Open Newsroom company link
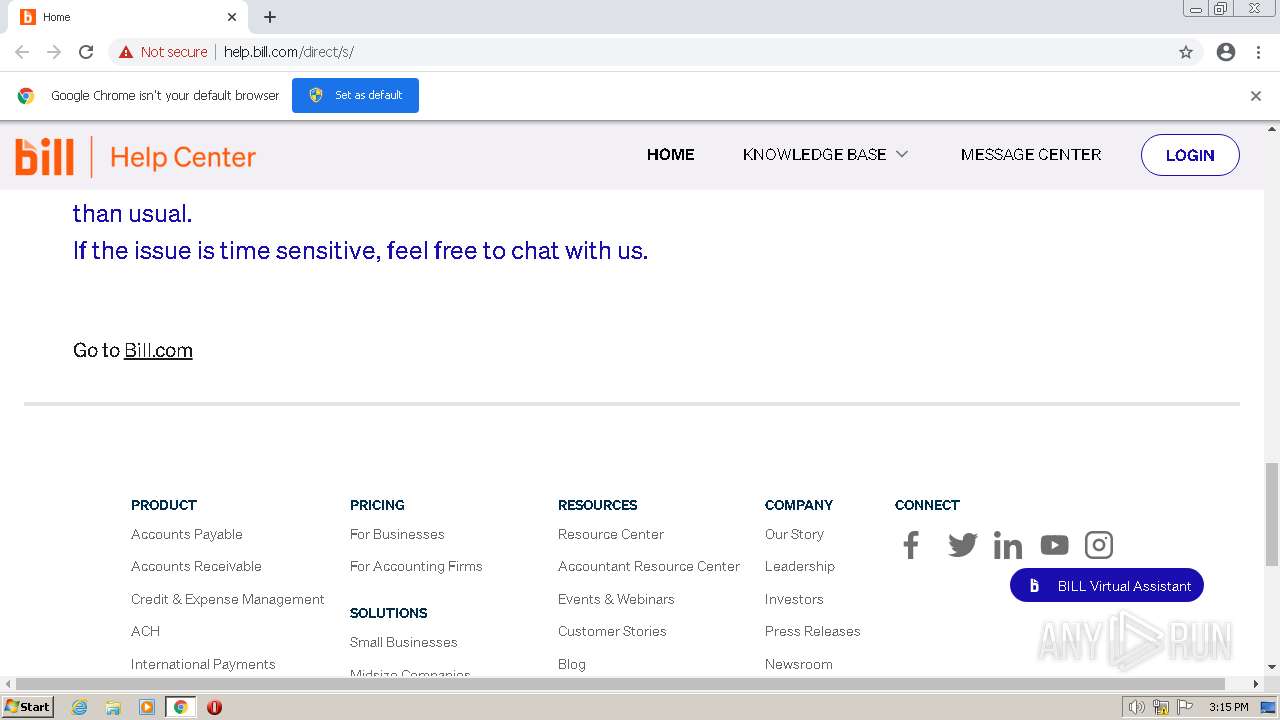Viewport: 1280px width, 720px height. pos(799,664)
